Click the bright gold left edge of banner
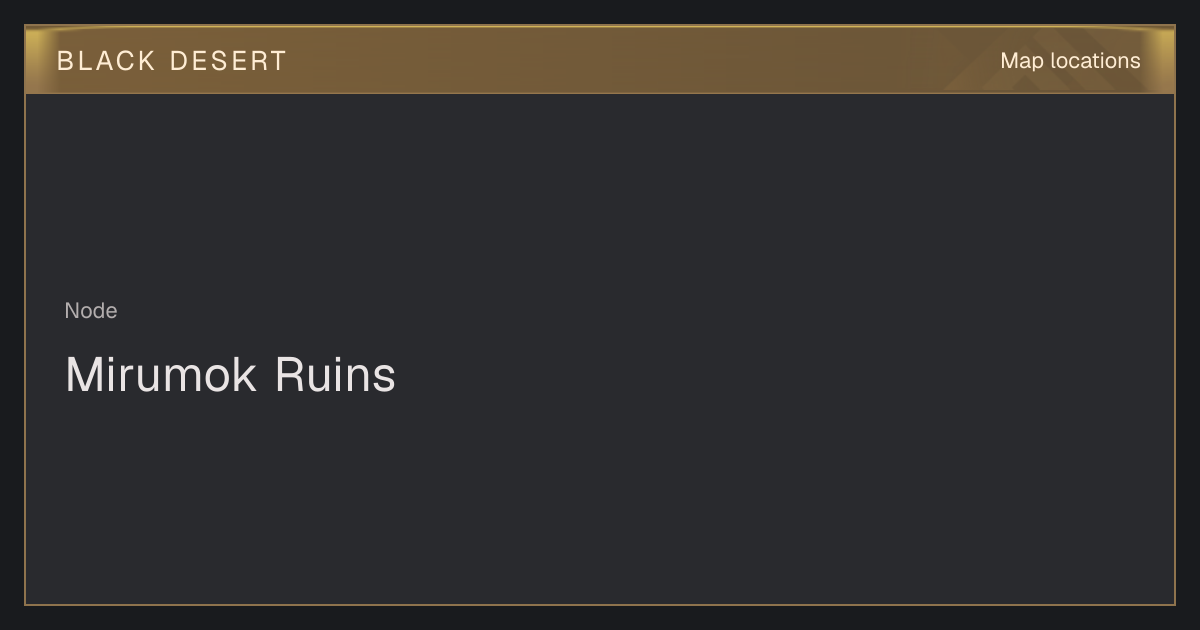The height and width of the screenshot is (630, 1200). pos(35,60)
